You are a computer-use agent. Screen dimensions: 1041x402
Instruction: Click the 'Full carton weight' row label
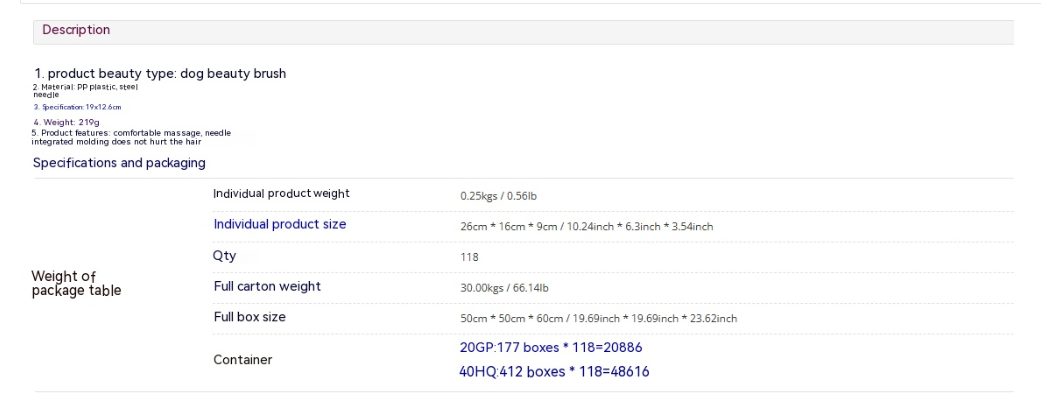pos(267,288)
